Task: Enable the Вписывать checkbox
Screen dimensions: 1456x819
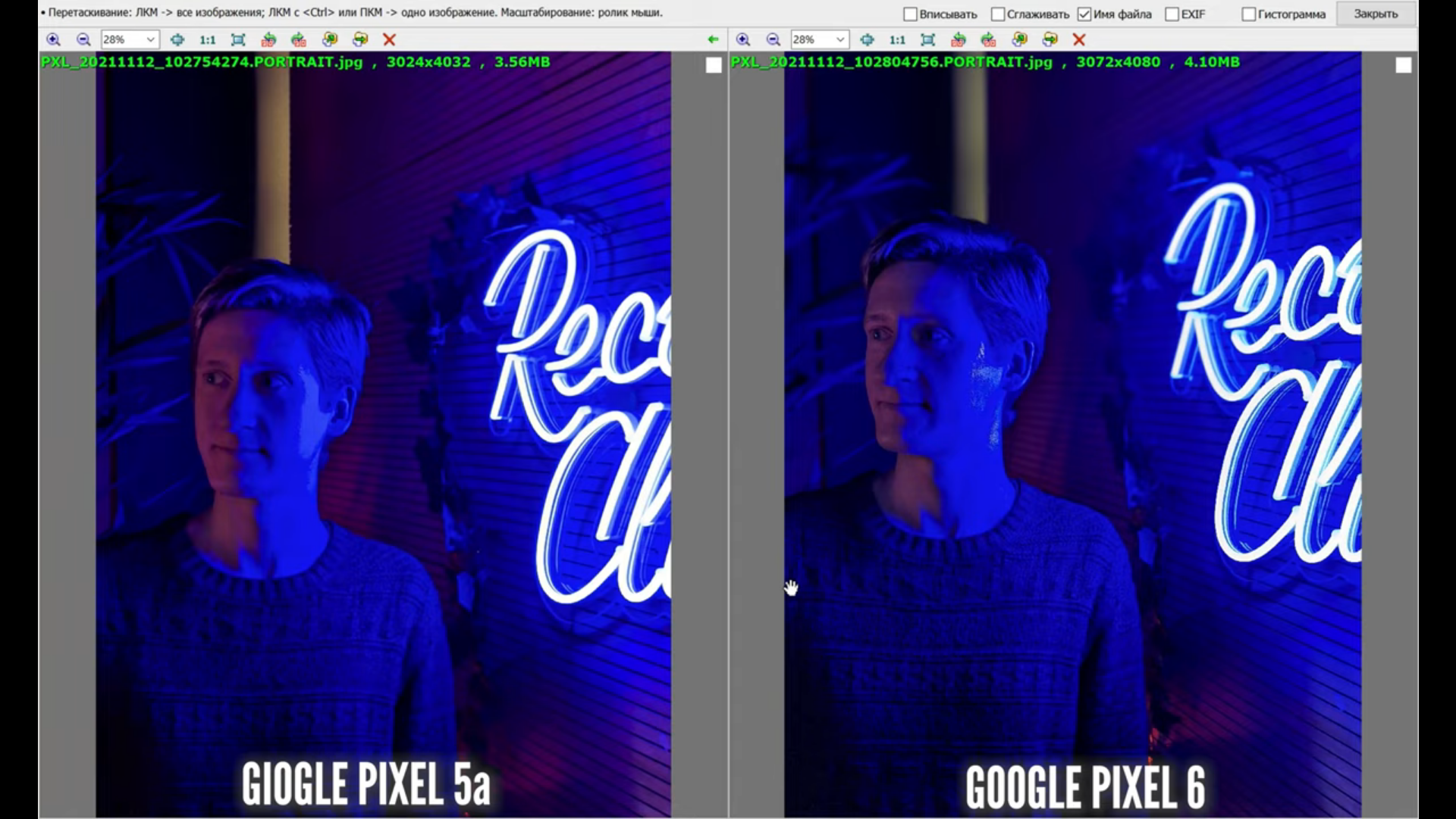Action: [x=911, y=14]
